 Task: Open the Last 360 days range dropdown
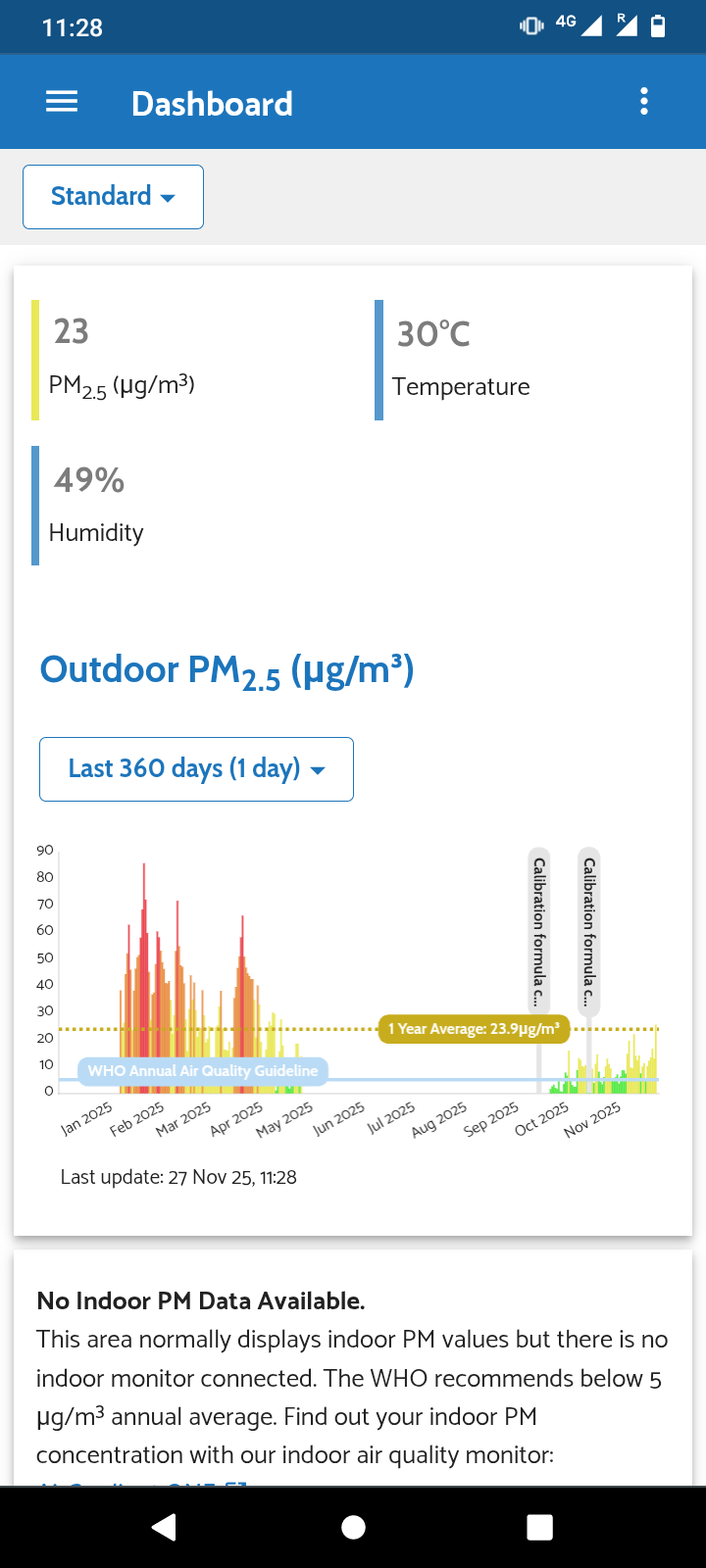196,769
